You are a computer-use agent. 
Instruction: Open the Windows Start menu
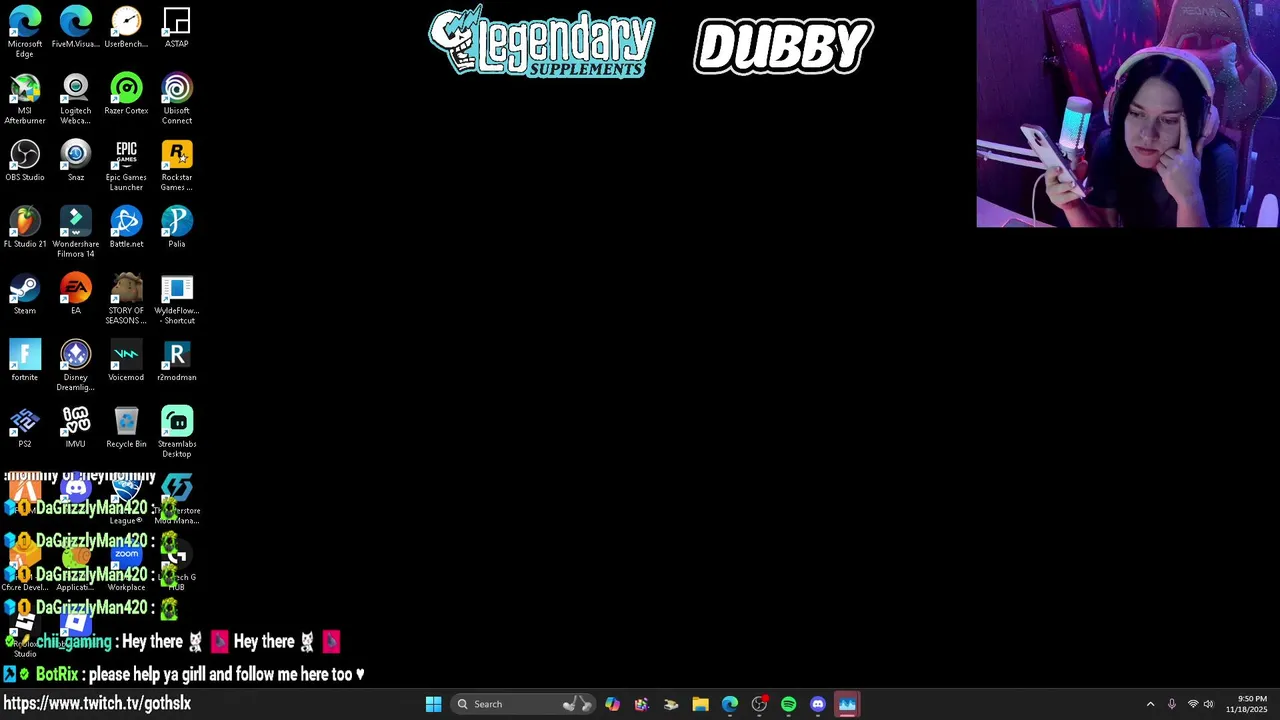coord(433,704)
